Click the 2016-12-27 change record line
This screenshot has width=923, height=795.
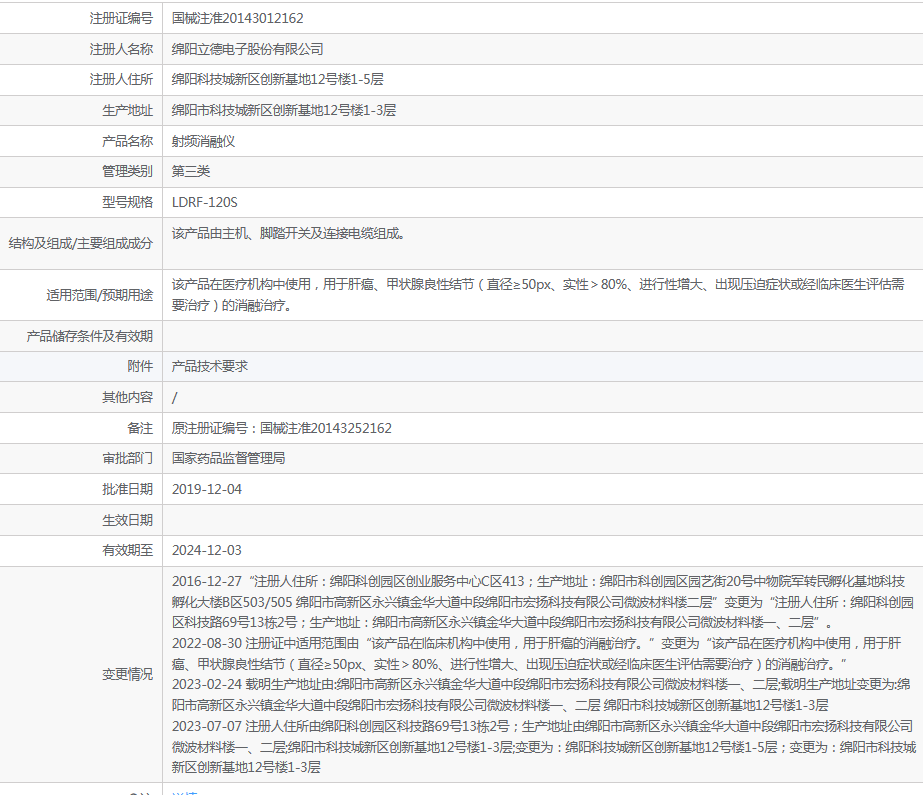coord(542,602)
